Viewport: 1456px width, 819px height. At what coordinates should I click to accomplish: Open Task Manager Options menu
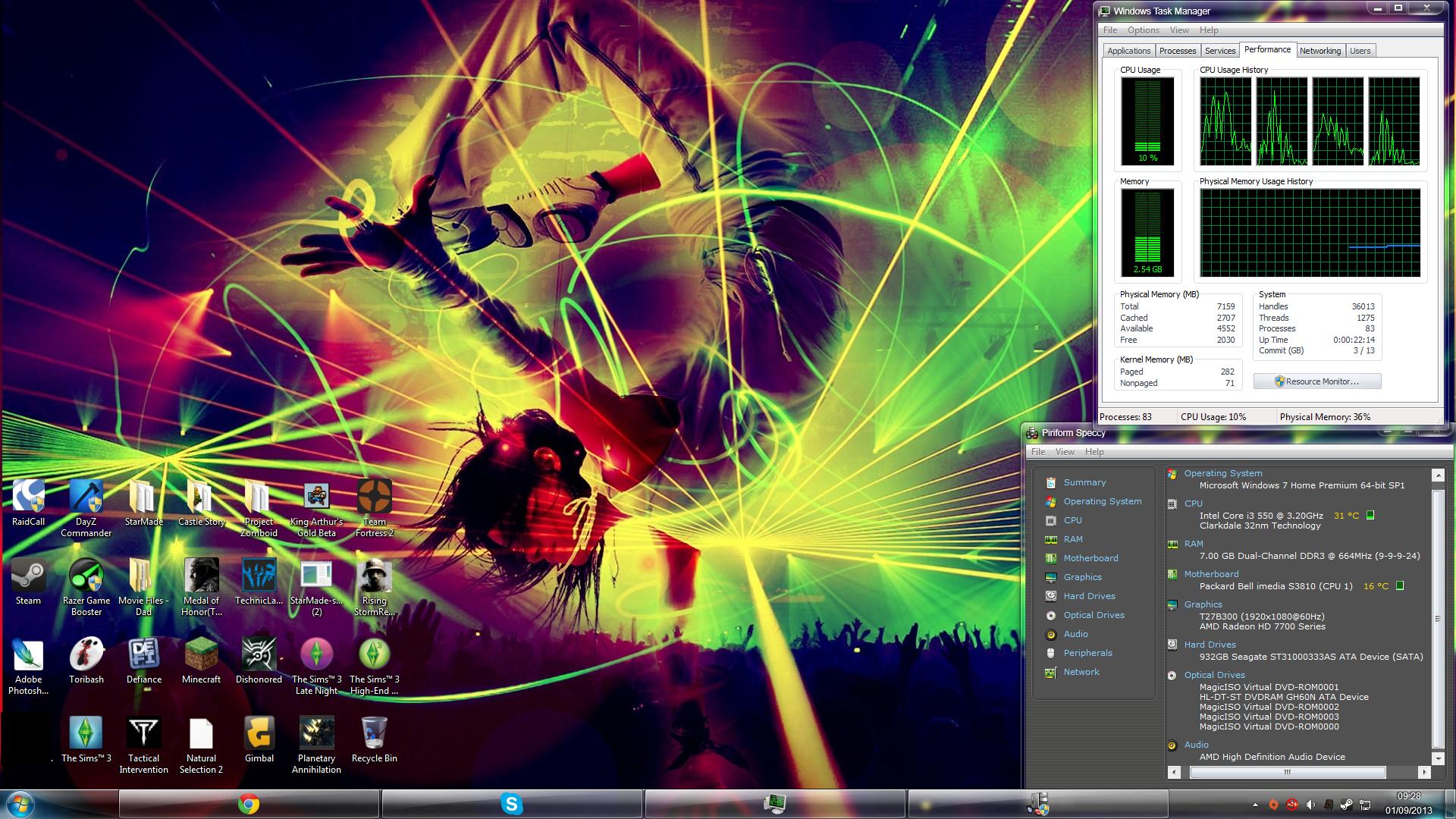click(x=1143, y=30)
